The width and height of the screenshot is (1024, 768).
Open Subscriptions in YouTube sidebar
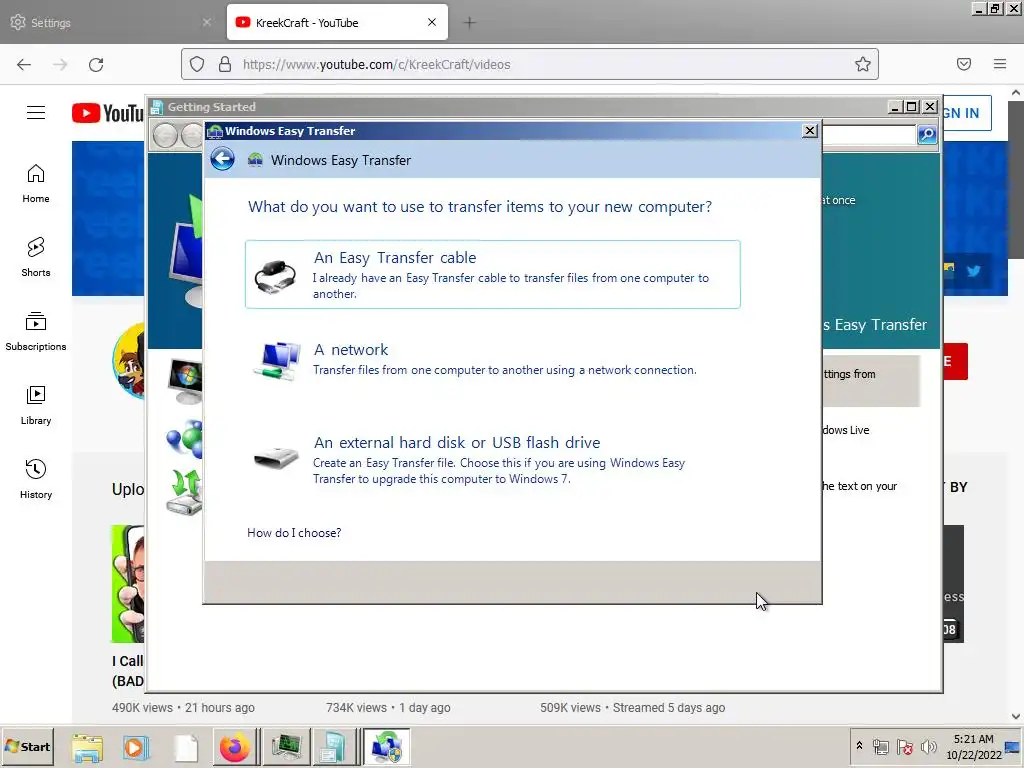coord(36,332)
